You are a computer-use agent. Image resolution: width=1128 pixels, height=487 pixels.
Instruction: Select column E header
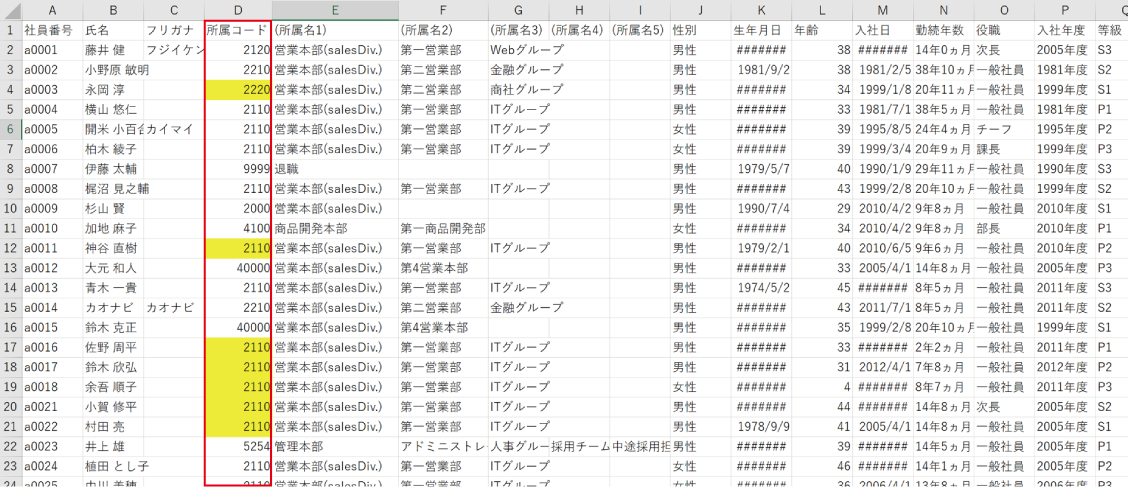[335, 9]
